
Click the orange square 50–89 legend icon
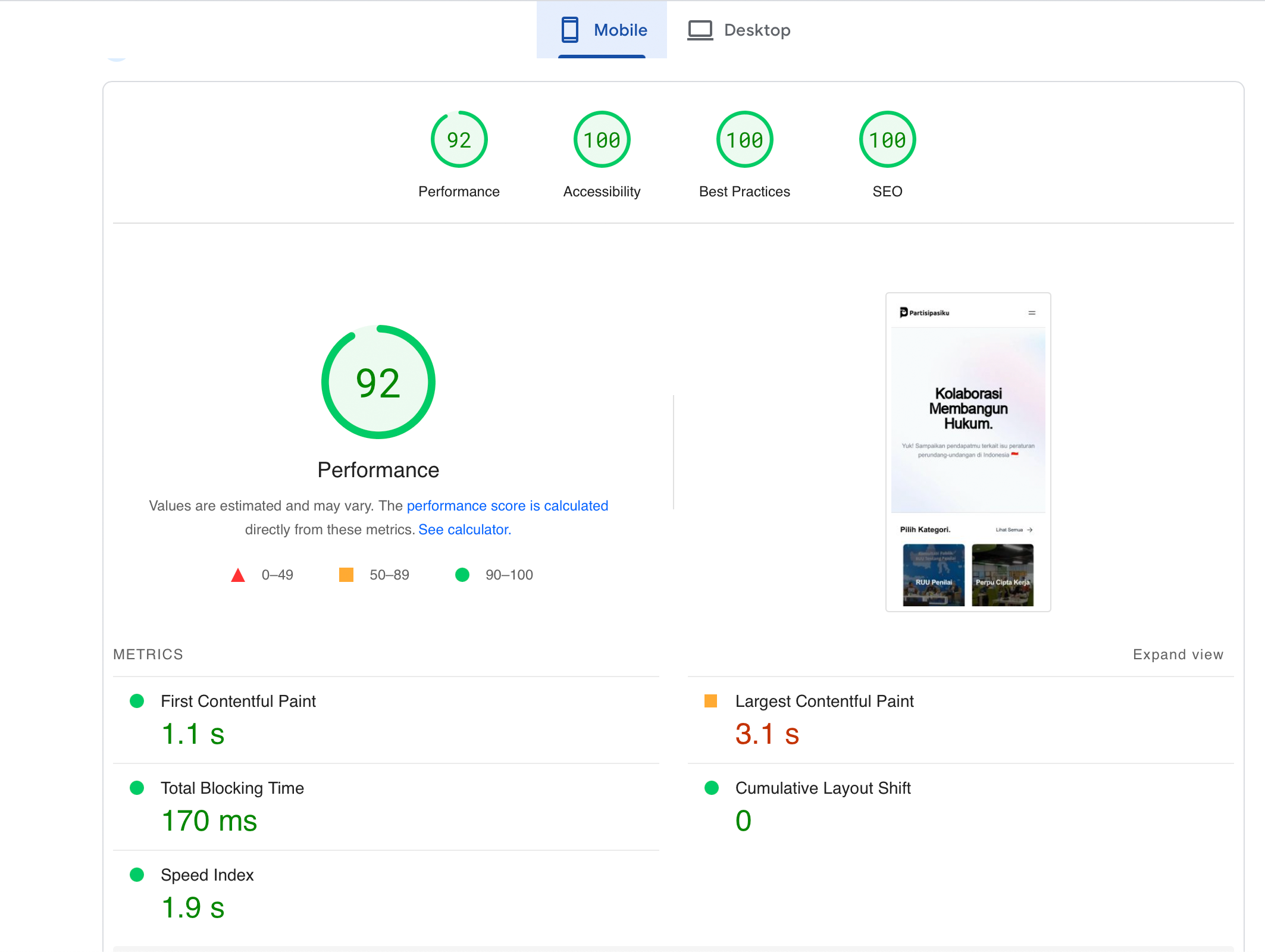tap(346, 575)
